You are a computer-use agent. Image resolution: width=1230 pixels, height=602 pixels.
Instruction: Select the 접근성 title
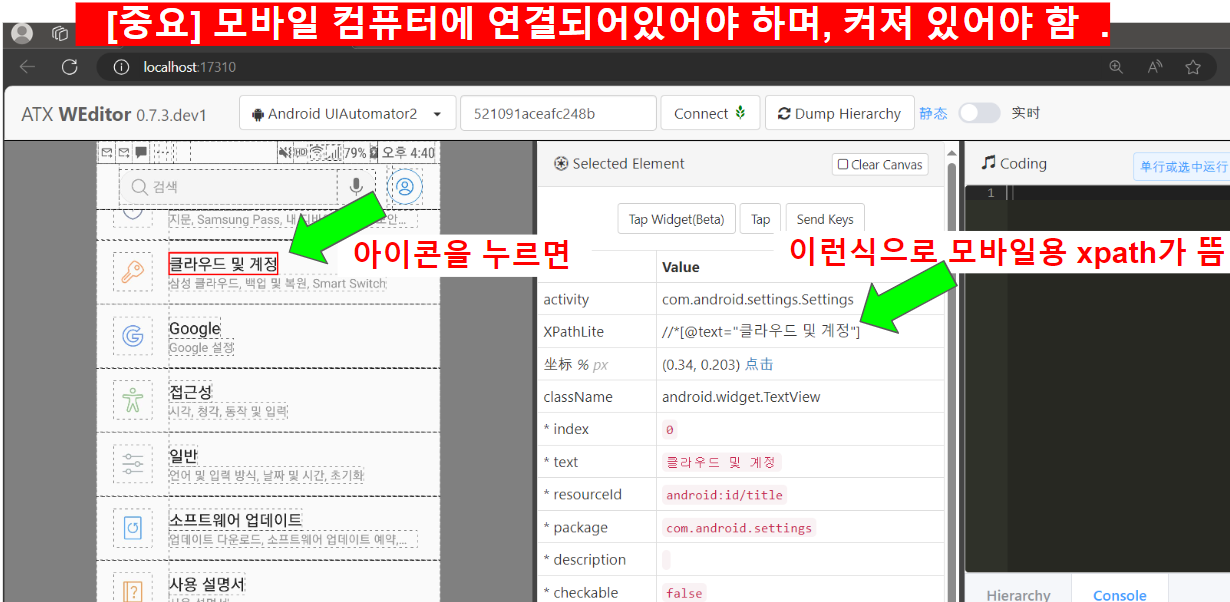[x=190, y=392]
